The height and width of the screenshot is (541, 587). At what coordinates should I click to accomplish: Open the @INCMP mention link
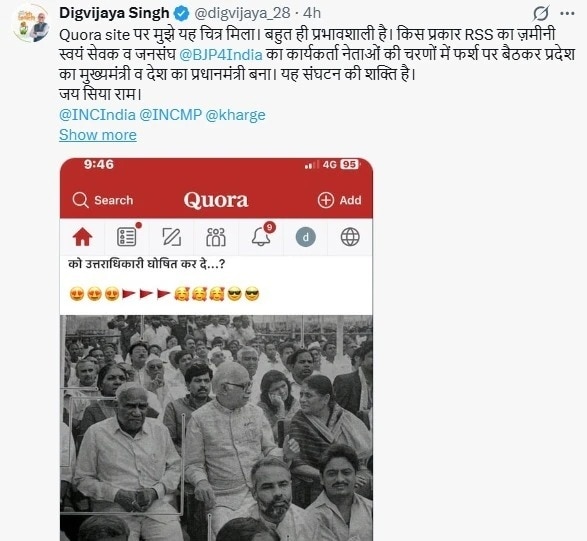(x=171, y=115)
